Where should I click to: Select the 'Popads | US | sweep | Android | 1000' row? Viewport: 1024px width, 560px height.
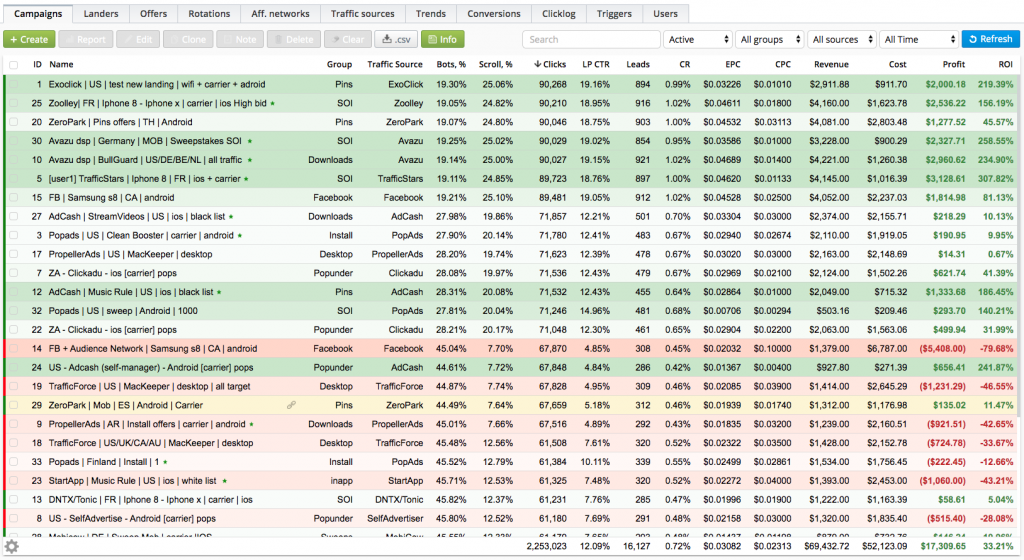511,311
